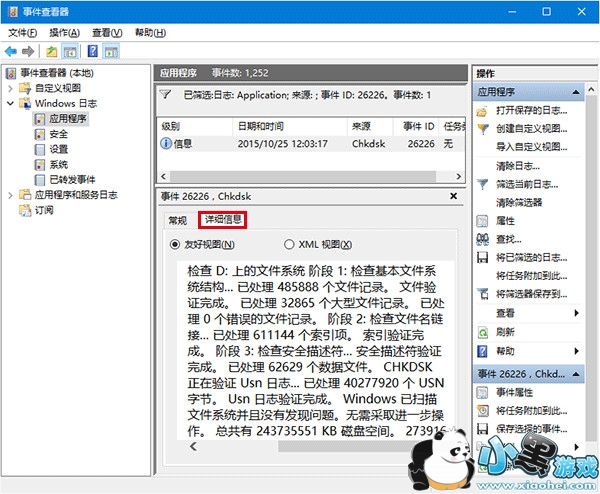
Task: Click the Forward arrow toolbar icon
Action: (28, 51)
